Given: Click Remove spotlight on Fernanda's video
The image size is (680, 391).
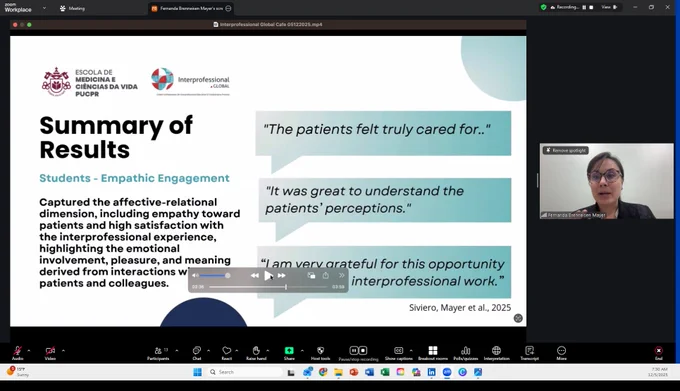Looking at the screenshot, I should coord(566,150).
